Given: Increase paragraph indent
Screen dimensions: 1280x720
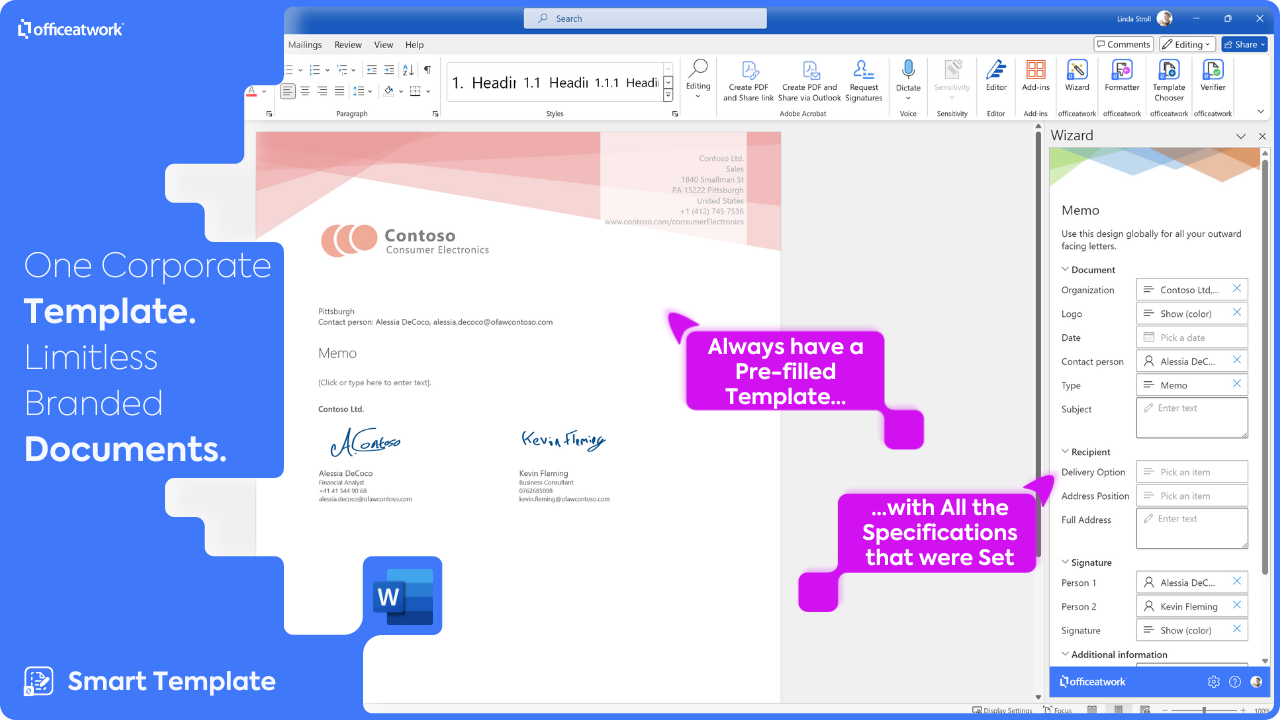Looking at the screenshot, I should click(388, 70).
